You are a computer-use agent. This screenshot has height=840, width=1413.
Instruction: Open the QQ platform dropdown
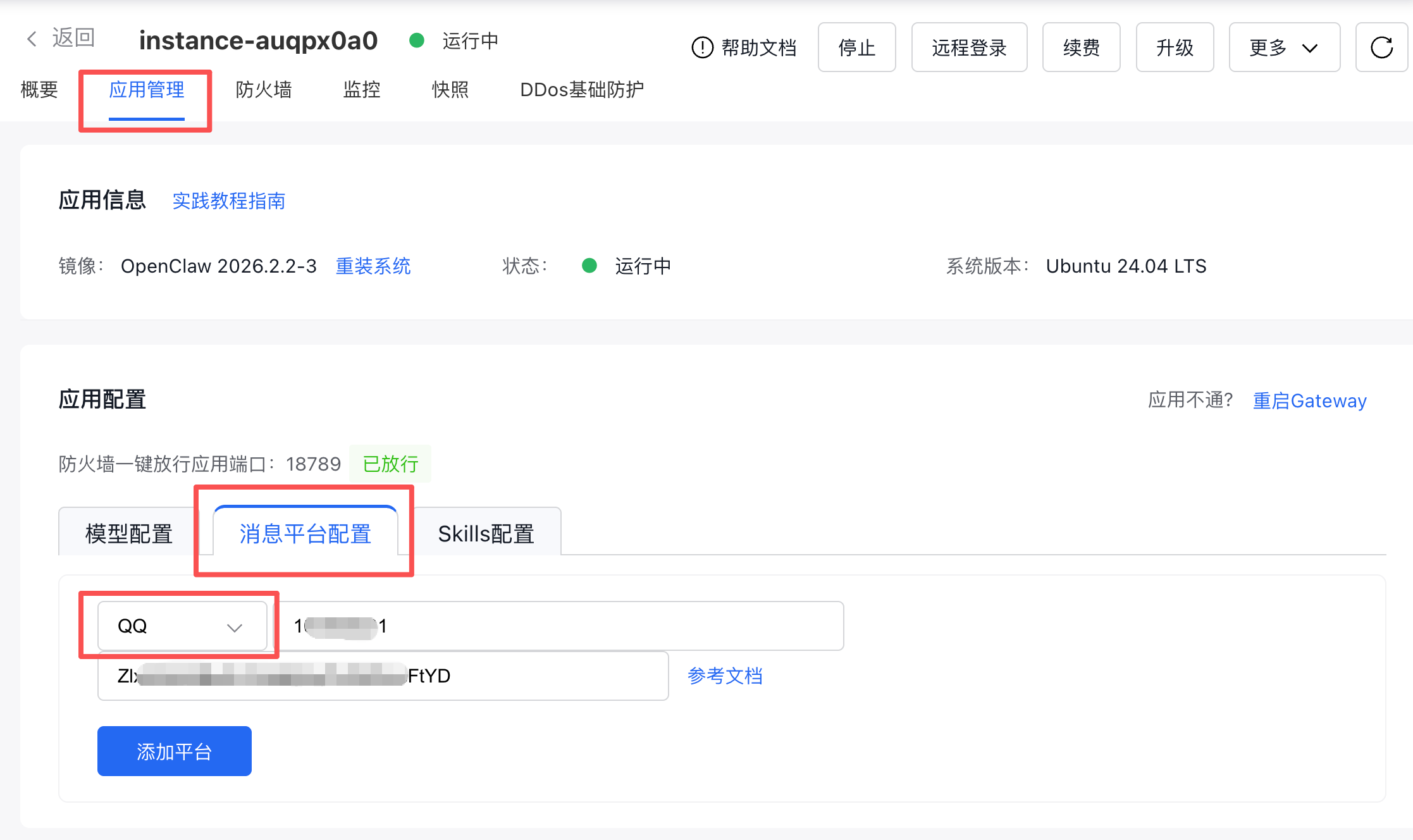182,626
